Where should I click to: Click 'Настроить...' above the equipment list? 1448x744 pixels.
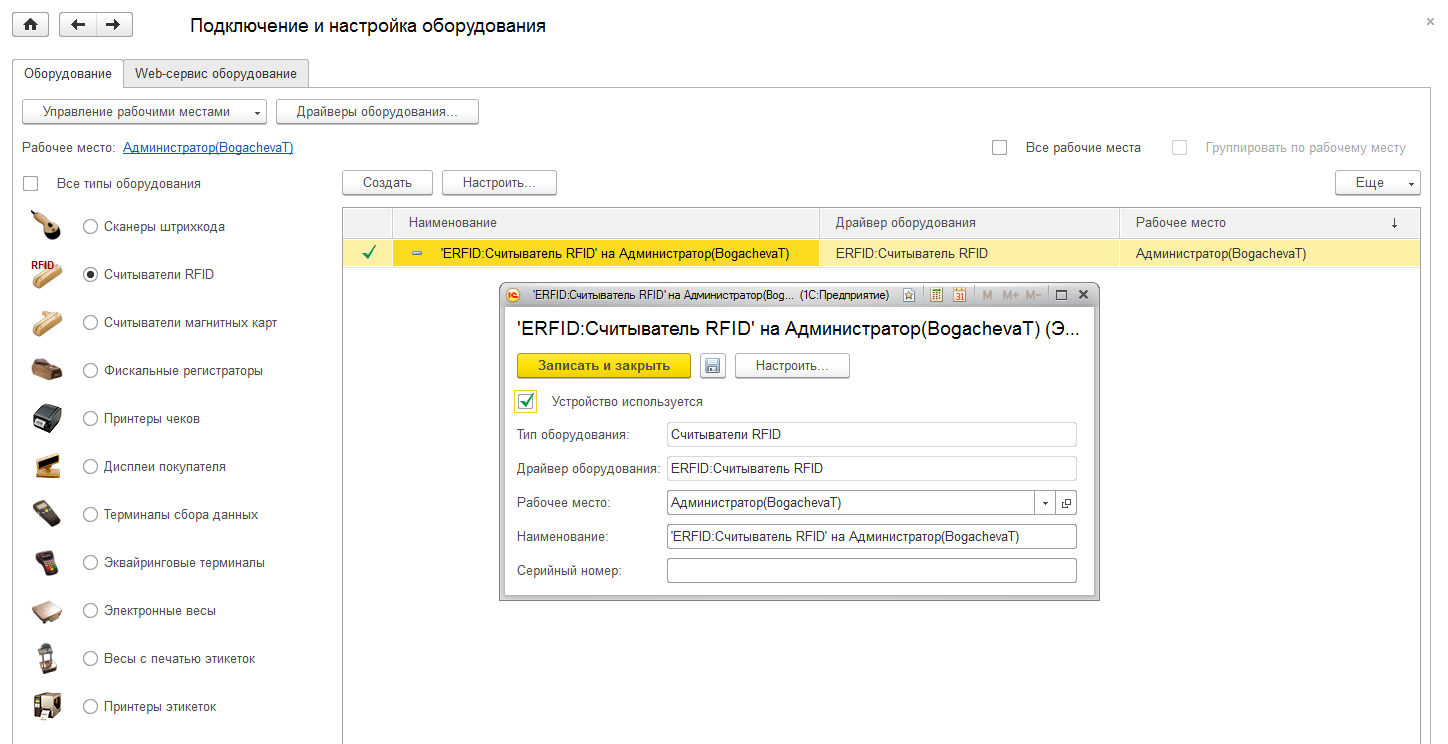point(499,183)
